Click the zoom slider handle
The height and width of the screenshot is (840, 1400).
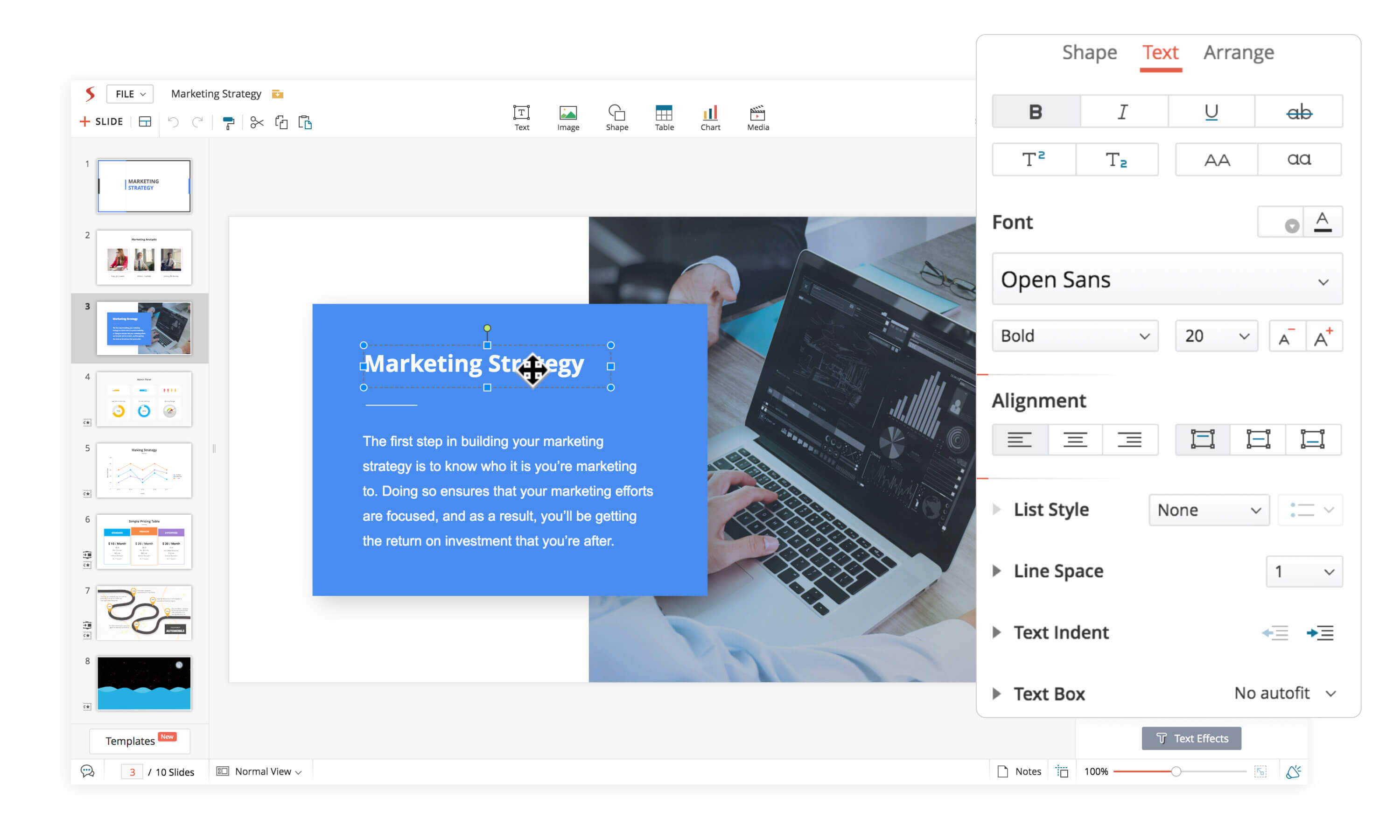coord(1176,771)
